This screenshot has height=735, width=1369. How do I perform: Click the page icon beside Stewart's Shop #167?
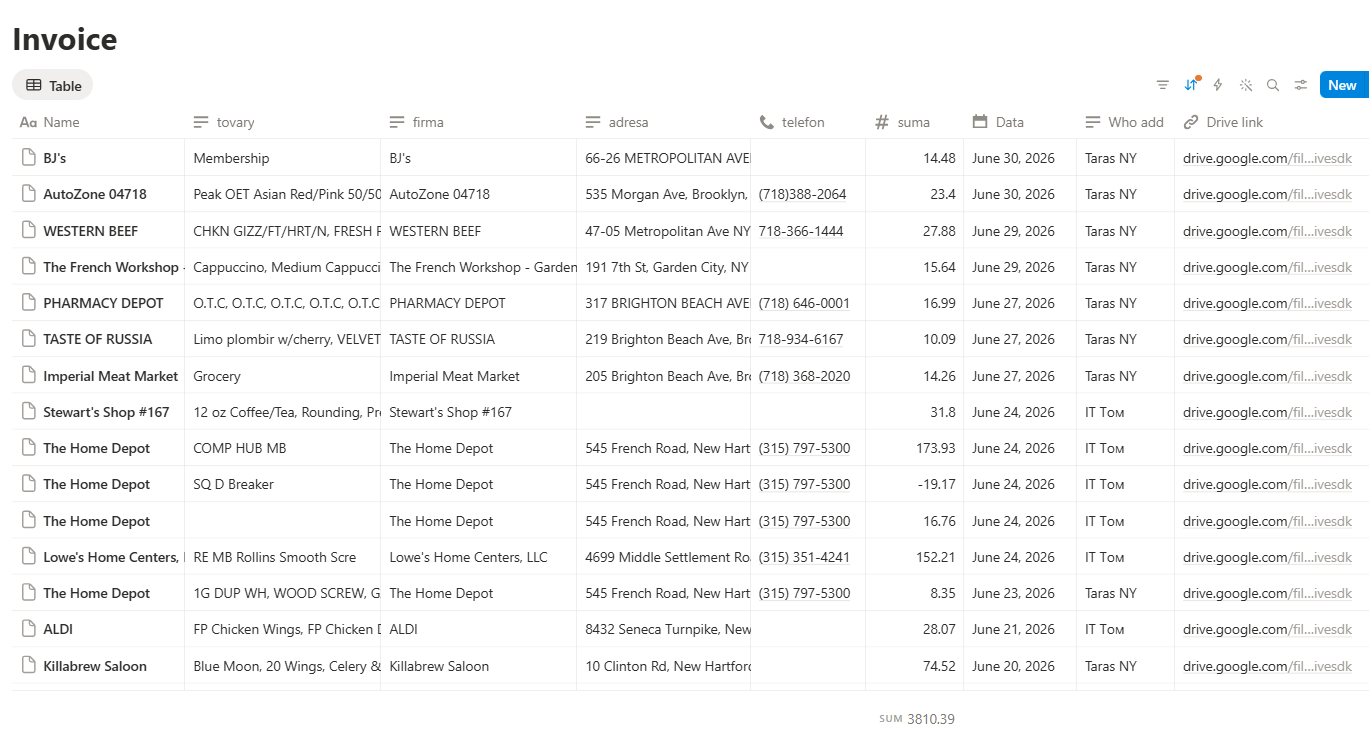coord(28,412)
